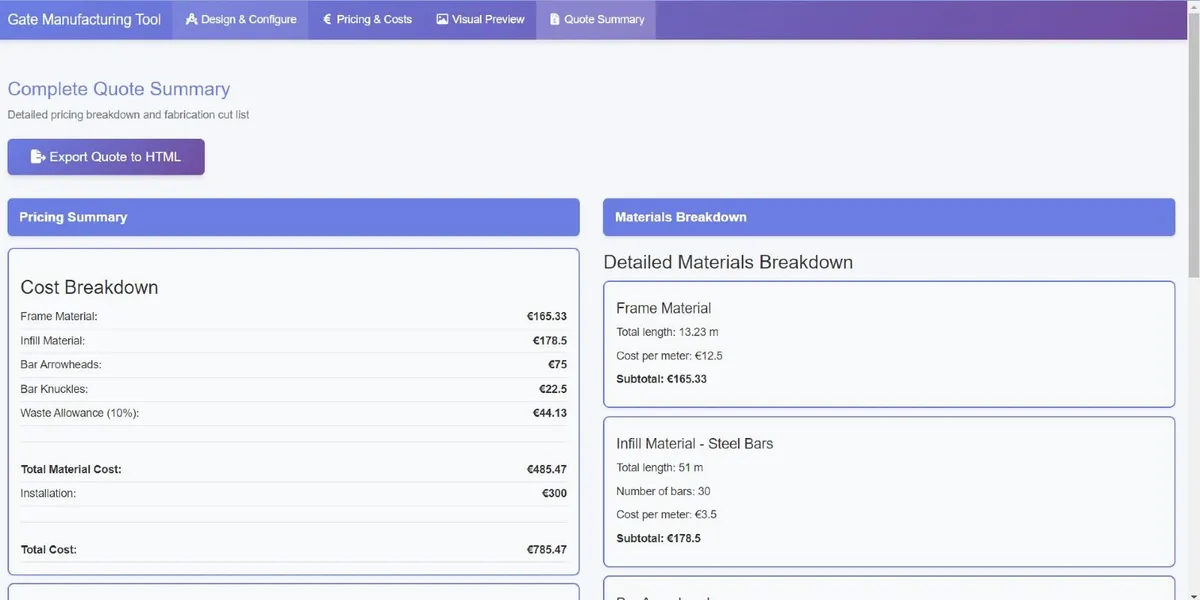Click the Gate Manufacturing Tool title
This screenshot has width=1200, height=600.
[84, 19]
